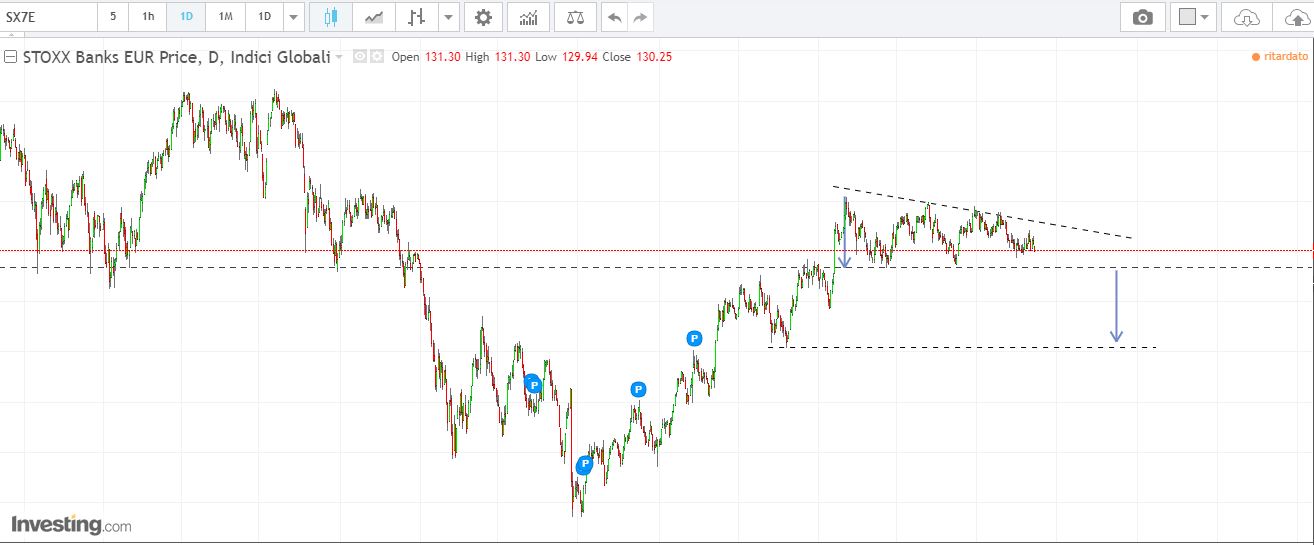Undo the last chart action
Viewport: 1314px width, 545px height.
(615, 17)
